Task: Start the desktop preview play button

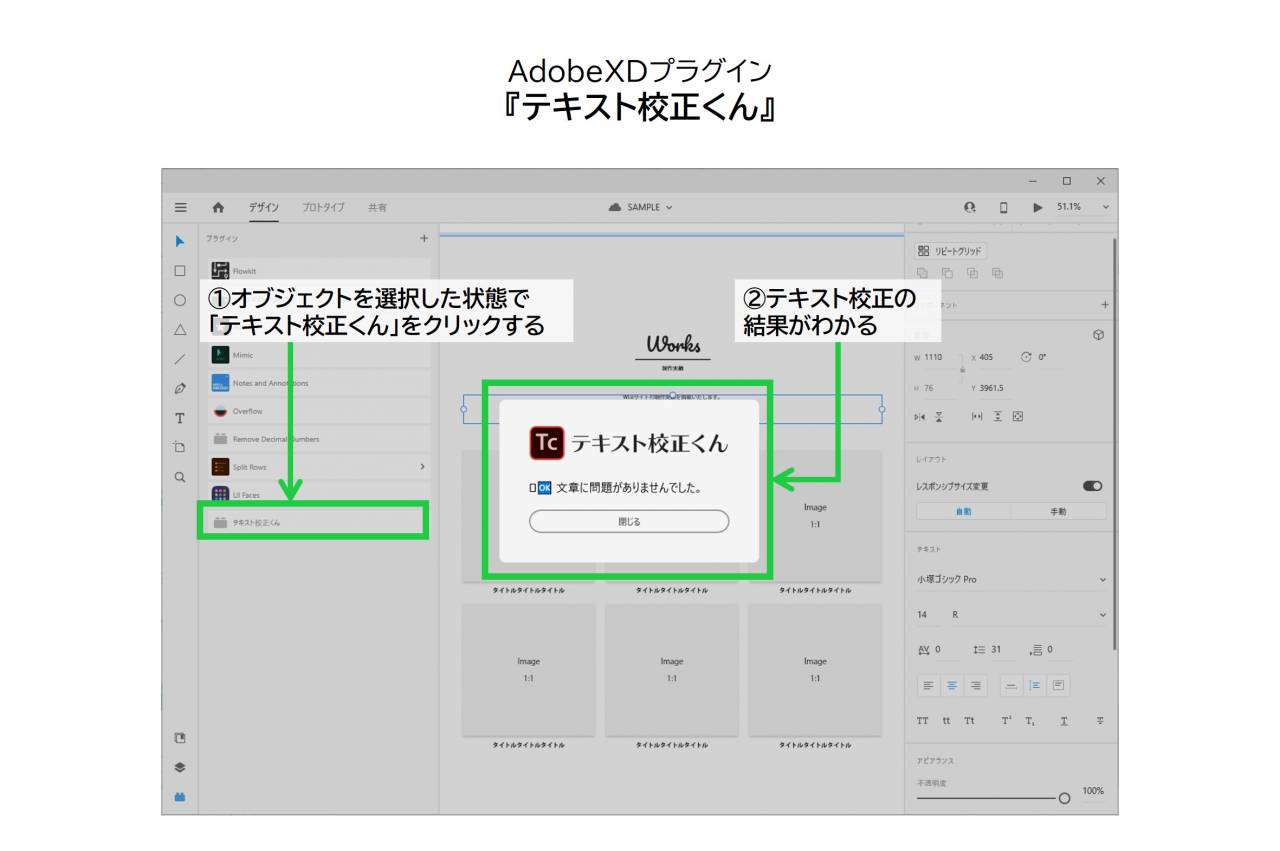Action: 1037,207
